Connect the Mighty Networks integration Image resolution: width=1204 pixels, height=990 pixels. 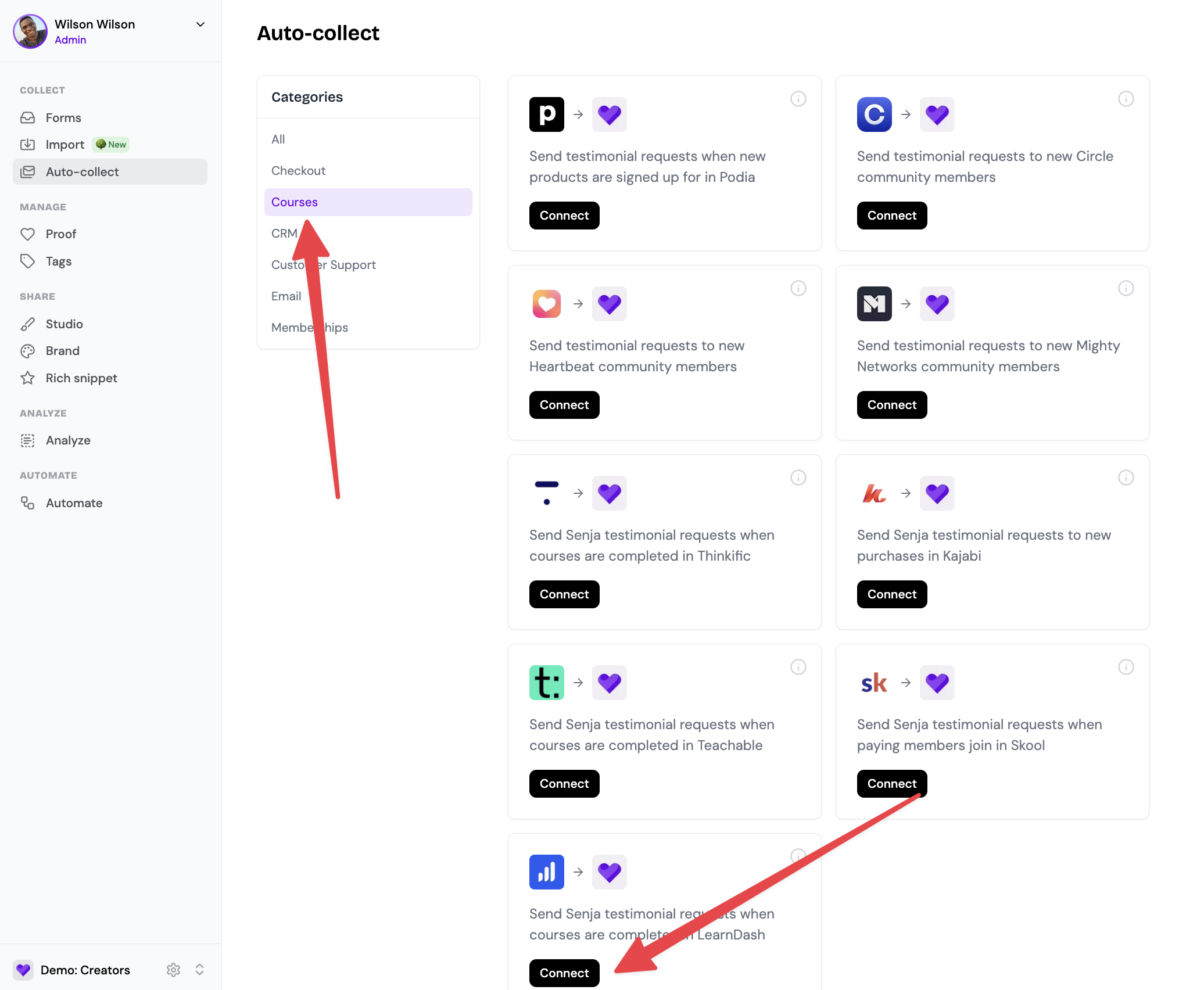point(892,405)
